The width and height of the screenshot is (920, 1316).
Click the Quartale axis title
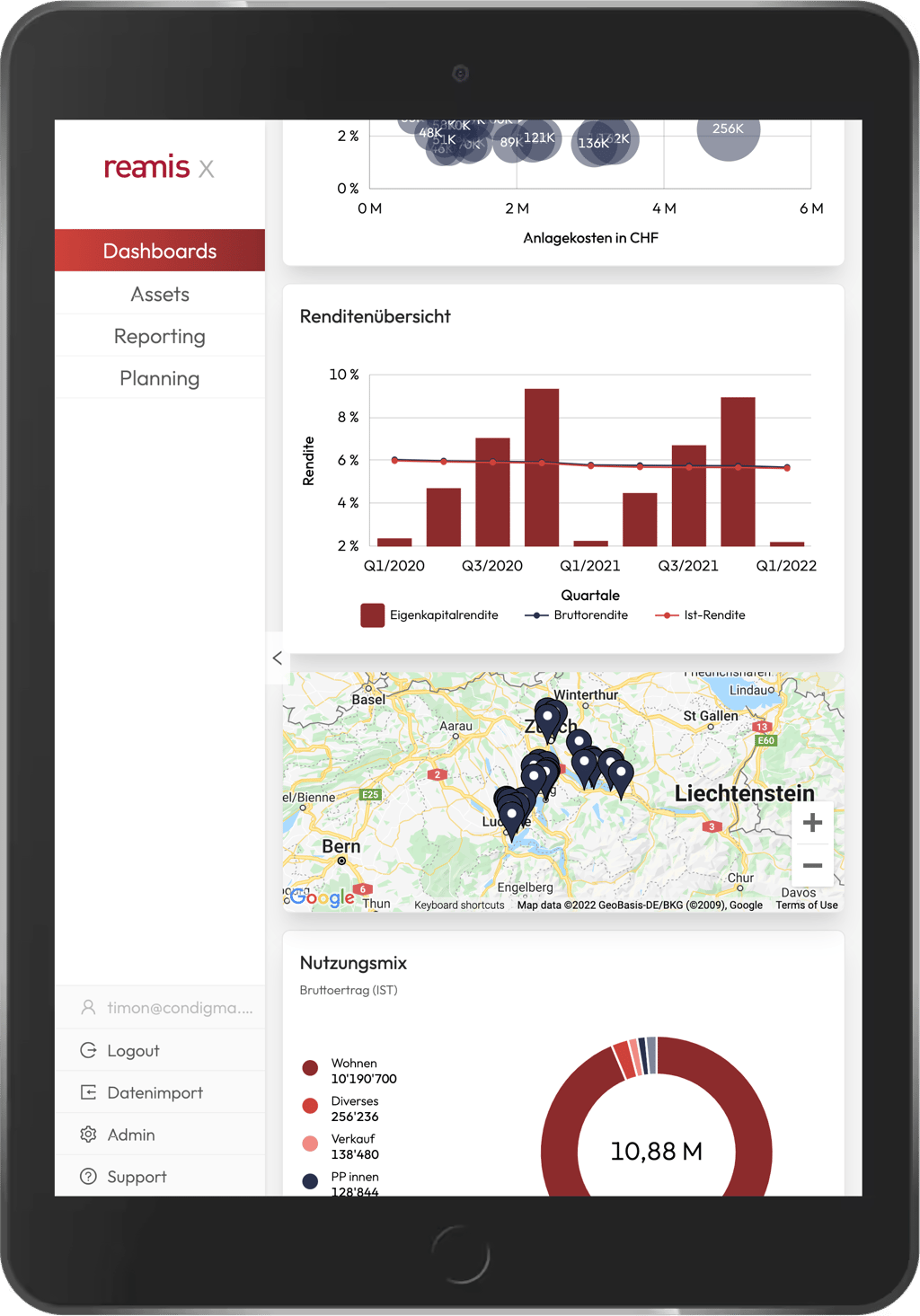point(590,595)
